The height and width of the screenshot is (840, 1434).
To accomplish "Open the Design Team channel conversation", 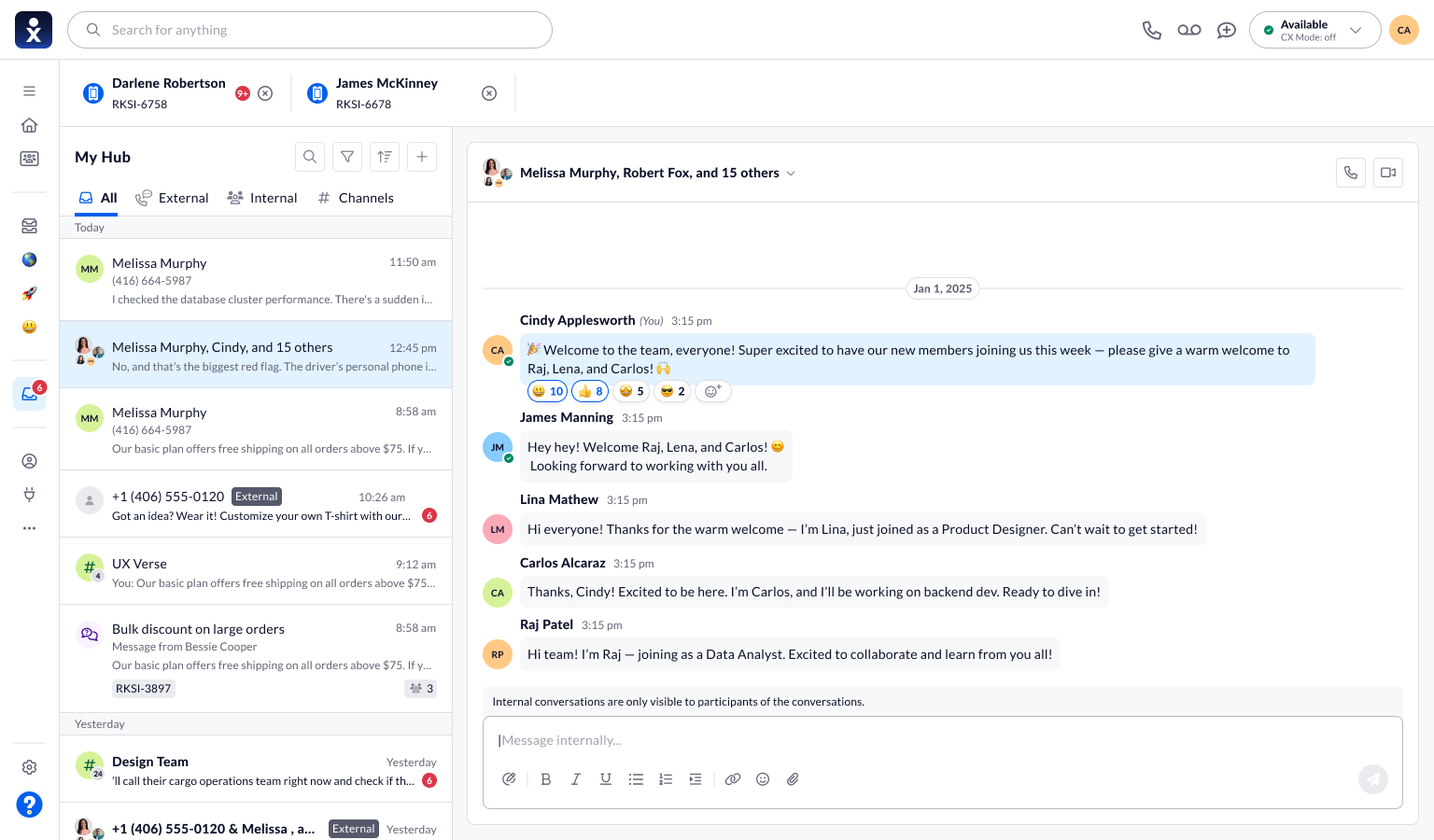I will pos(256,771).
